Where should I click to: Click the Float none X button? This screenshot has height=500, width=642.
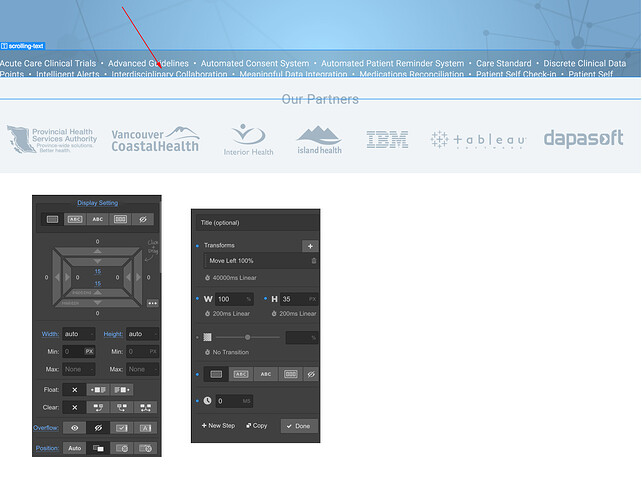[x=75, y=390]
